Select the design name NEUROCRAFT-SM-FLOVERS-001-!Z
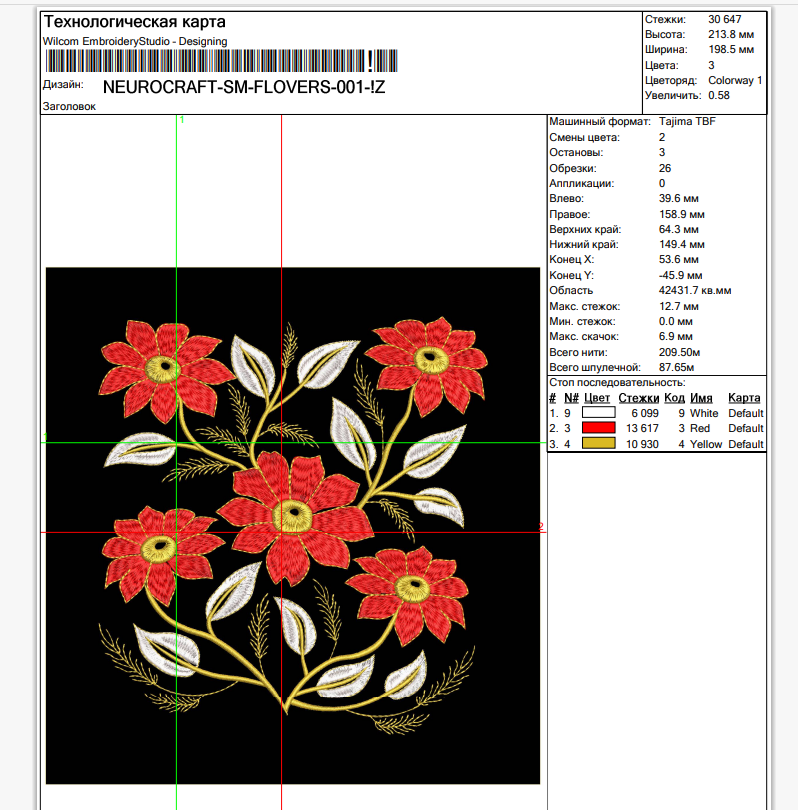798x810 pixels. coord(243,87)
